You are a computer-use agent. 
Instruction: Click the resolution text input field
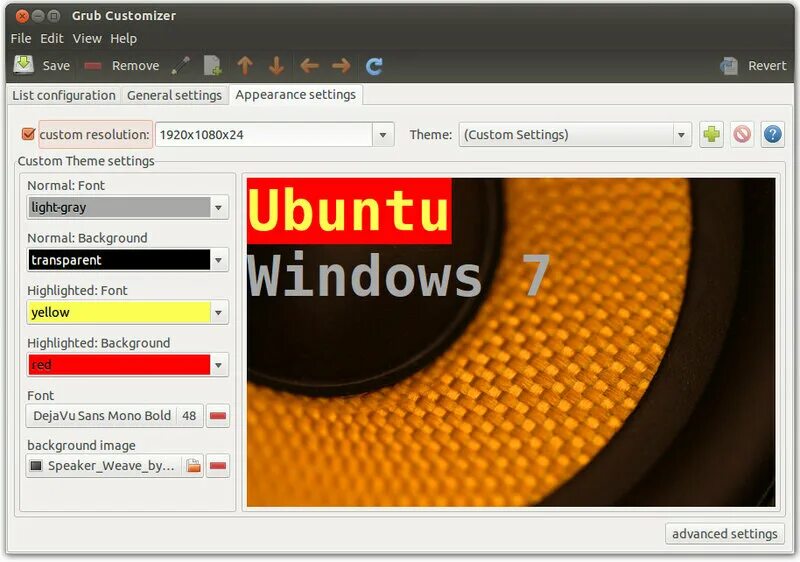[264, 135]
